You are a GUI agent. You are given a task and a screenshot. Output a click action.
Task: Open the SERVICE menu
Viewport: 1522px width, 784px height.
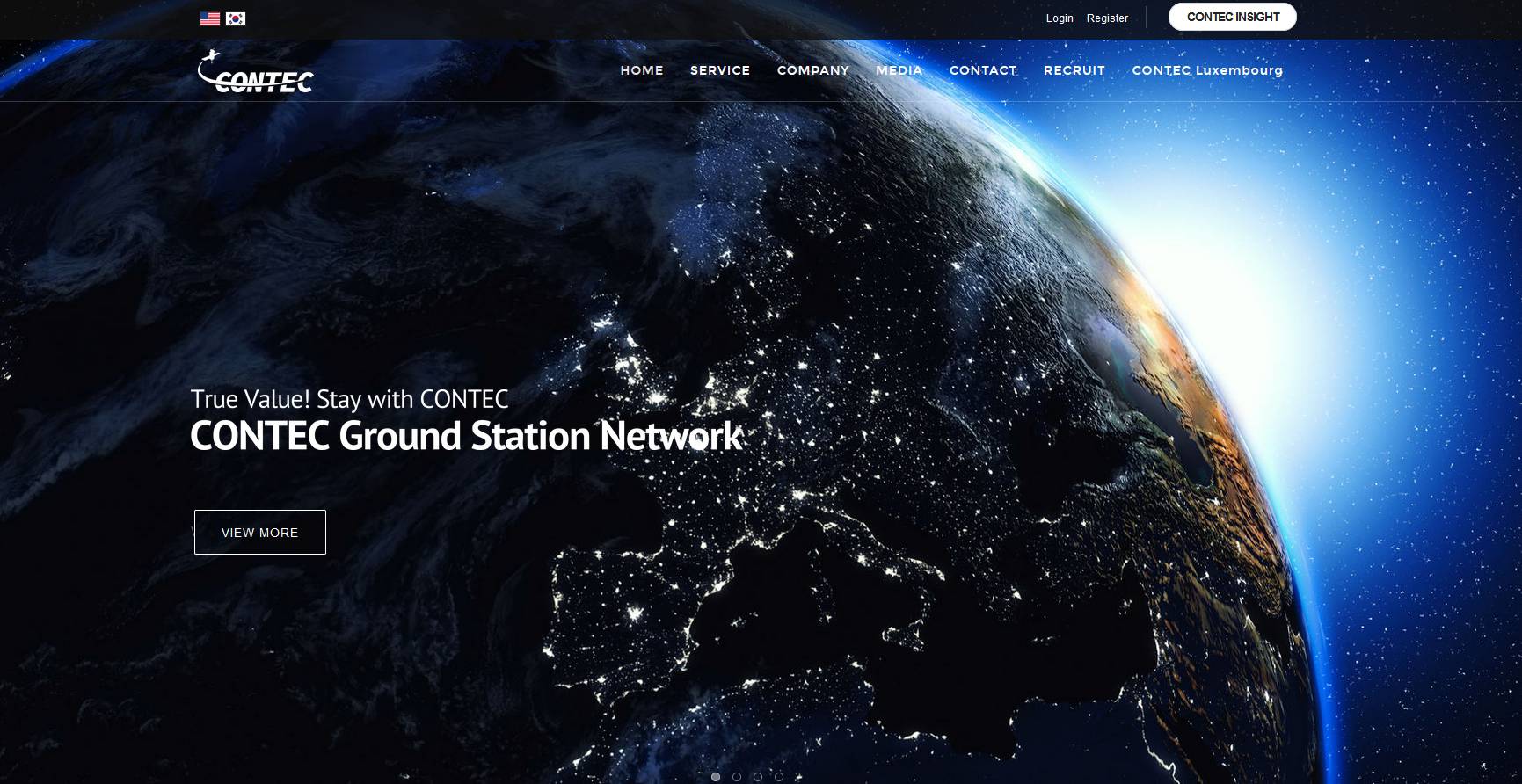pos(720,70)
